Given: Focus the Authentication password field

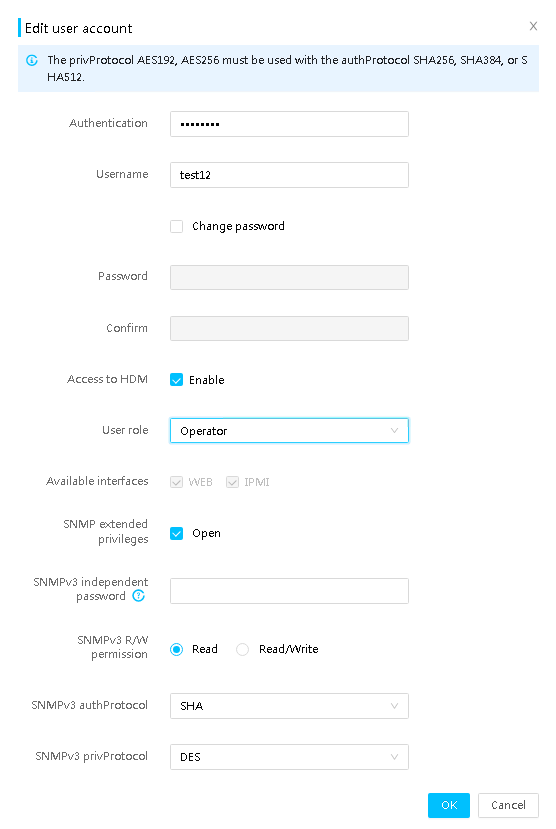Looking at the screenshot, I should 289,124.
